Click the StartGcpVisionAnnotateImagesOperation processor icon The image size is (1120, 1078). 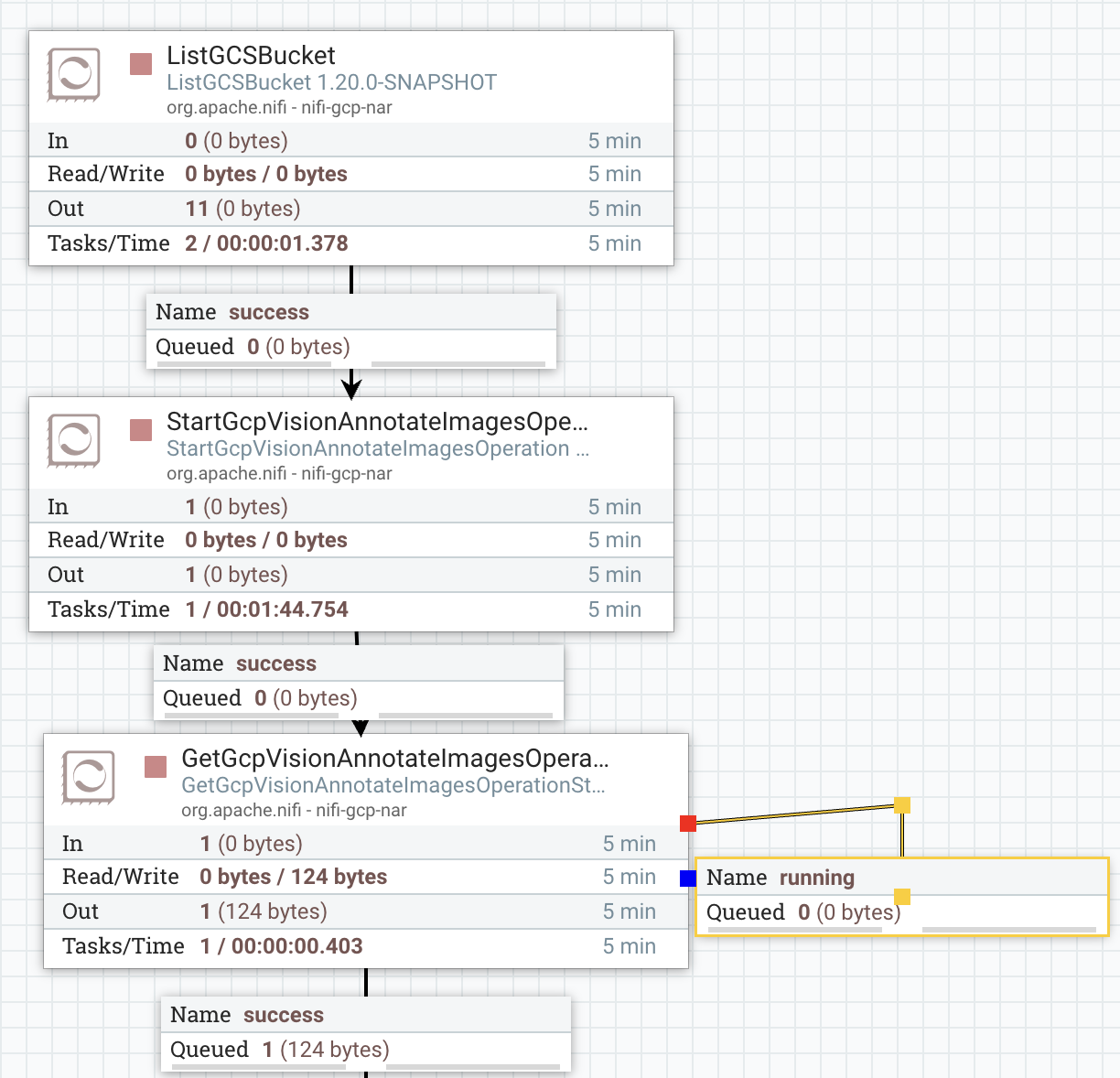tap(73, 440)
